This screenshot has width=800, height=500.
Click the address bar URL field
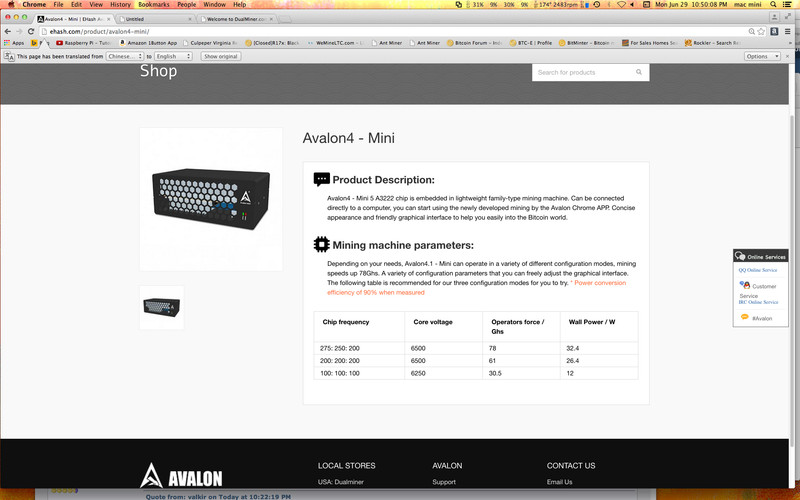(x=393, y=31)
